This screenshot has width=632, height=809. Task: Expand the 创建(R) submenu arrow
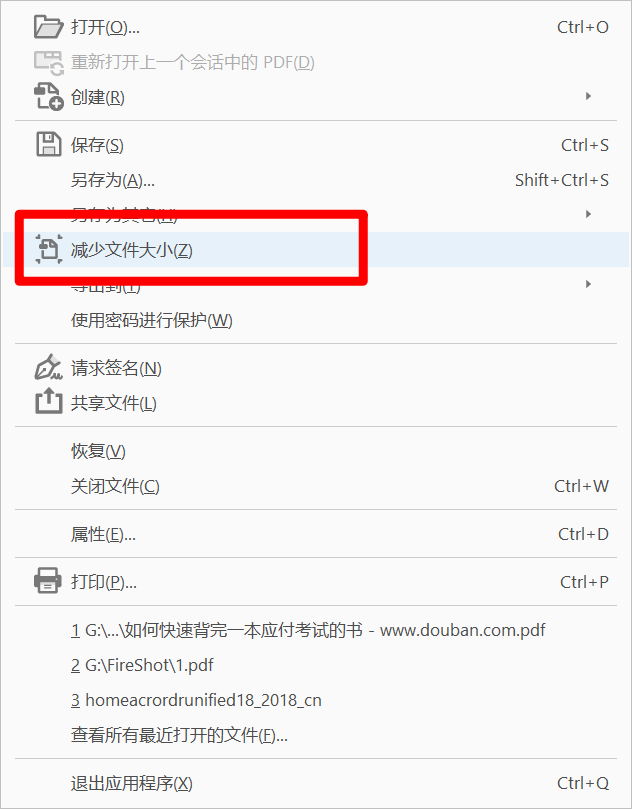[x=588, y=96]
